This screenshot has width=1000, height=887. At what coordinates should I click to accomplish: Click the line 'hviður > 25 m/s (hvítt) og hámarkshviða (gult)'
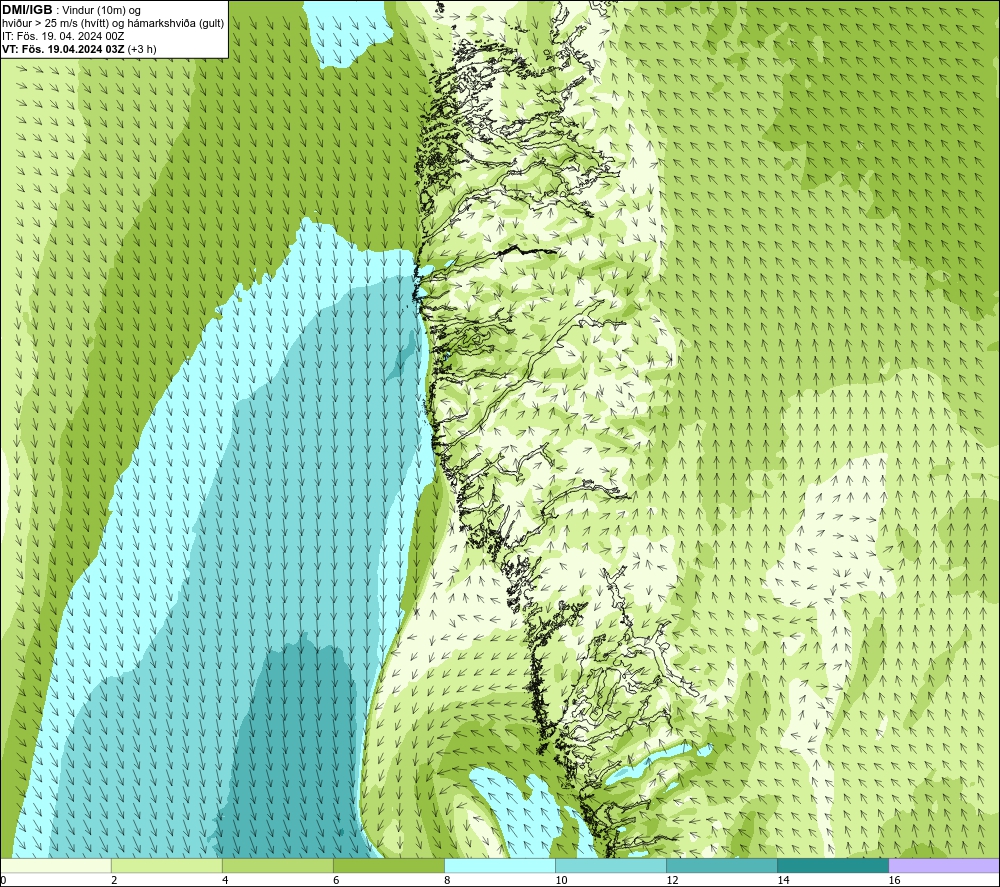(113, 24)
